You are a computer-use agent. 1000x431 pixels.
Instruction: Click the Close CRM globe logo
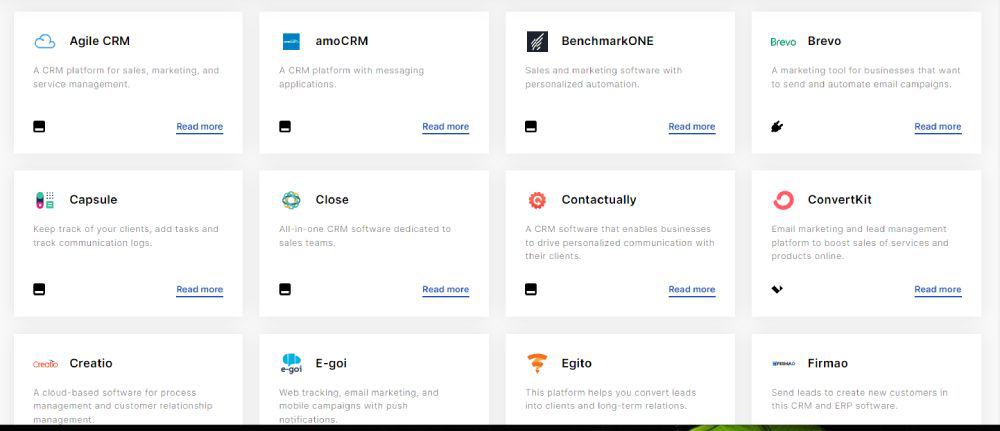click(291, 200)
